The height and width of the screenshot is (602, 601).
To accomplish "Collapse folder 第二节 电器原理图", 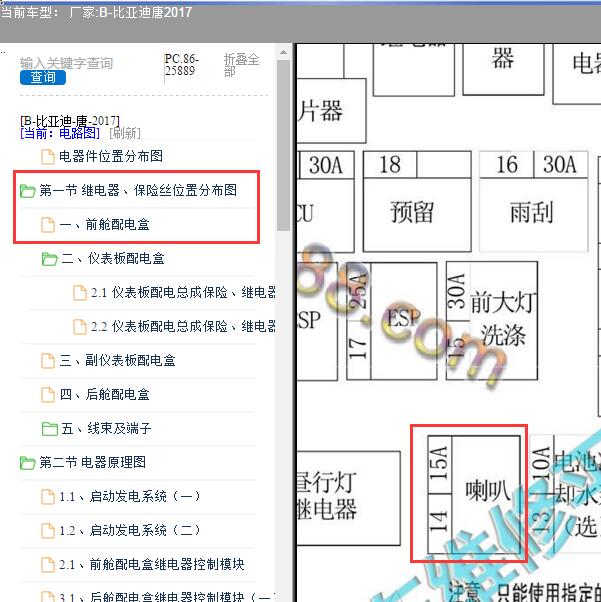I will pyautogui.click(x=93, y=462).
